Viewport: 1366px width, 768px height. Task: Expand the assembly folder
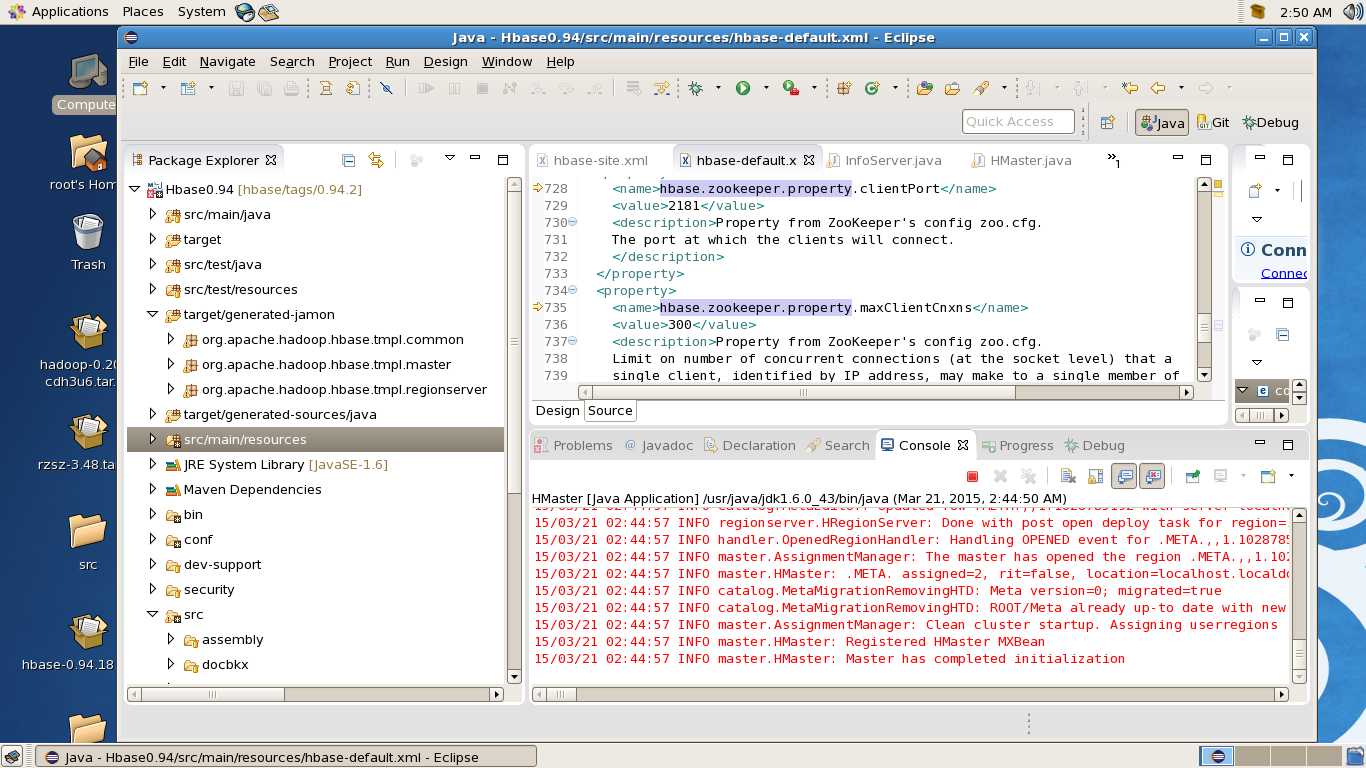pyautogui.click(x=170, y=639)
